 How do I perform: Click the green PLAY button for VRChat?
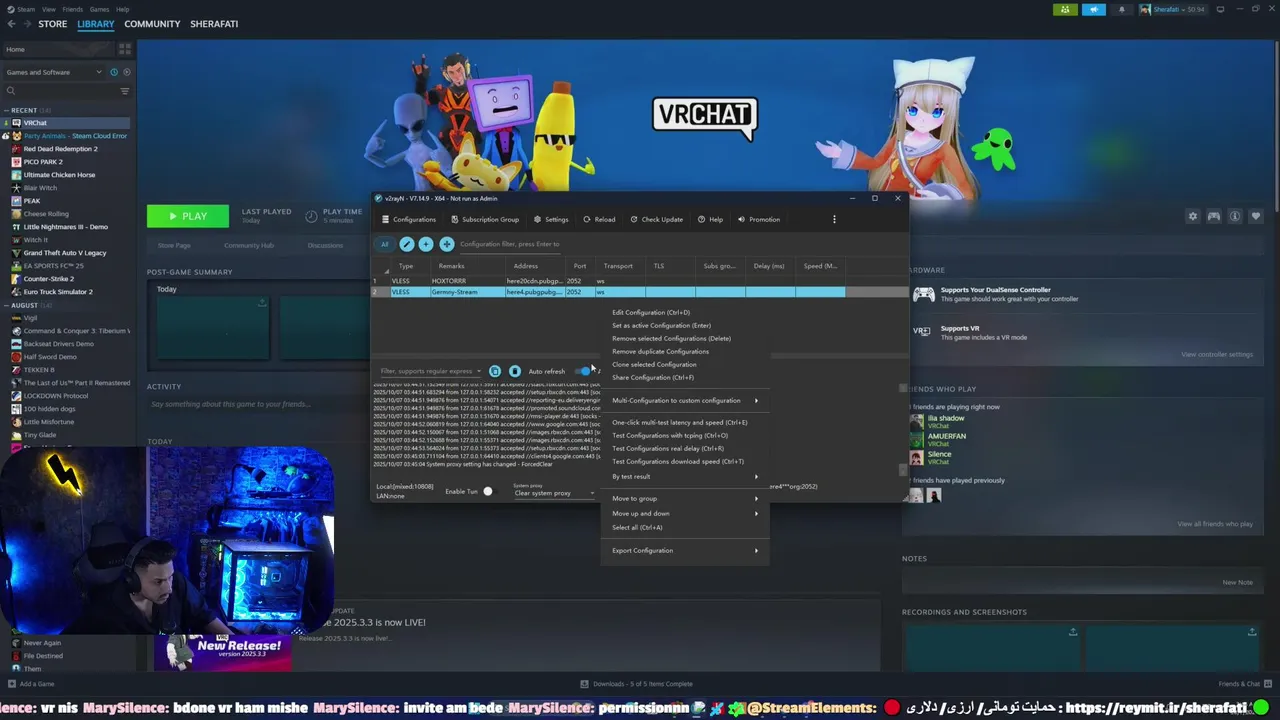tap(188, 216)
